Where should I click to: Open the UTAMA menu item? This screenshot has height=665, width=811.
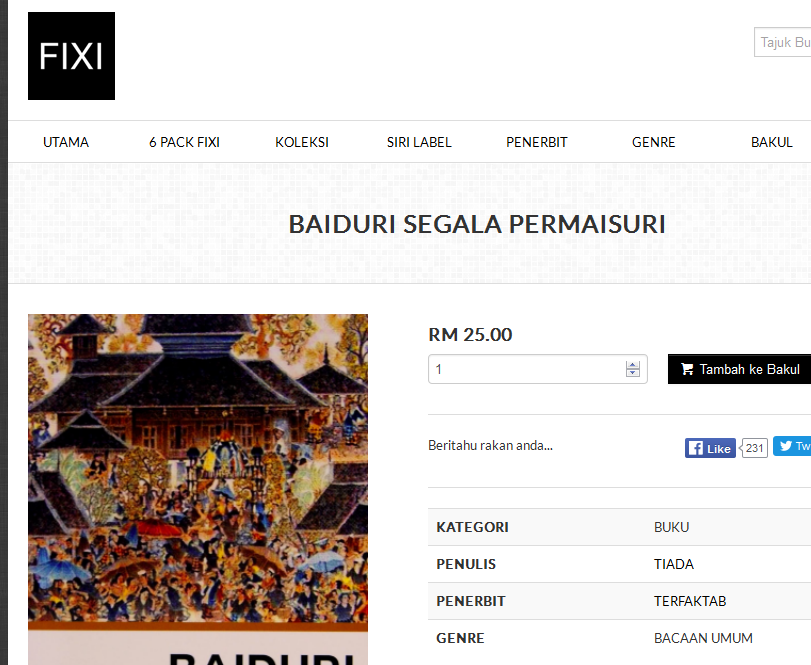pos(66,142)
